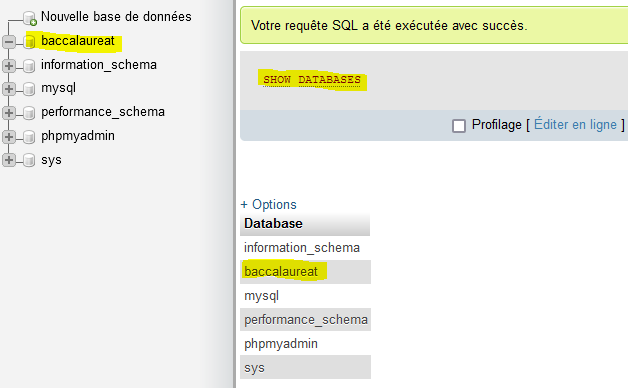Select information_schema in the navigation tree
Viewport: 628px width, 388px height.
[99, 65]
